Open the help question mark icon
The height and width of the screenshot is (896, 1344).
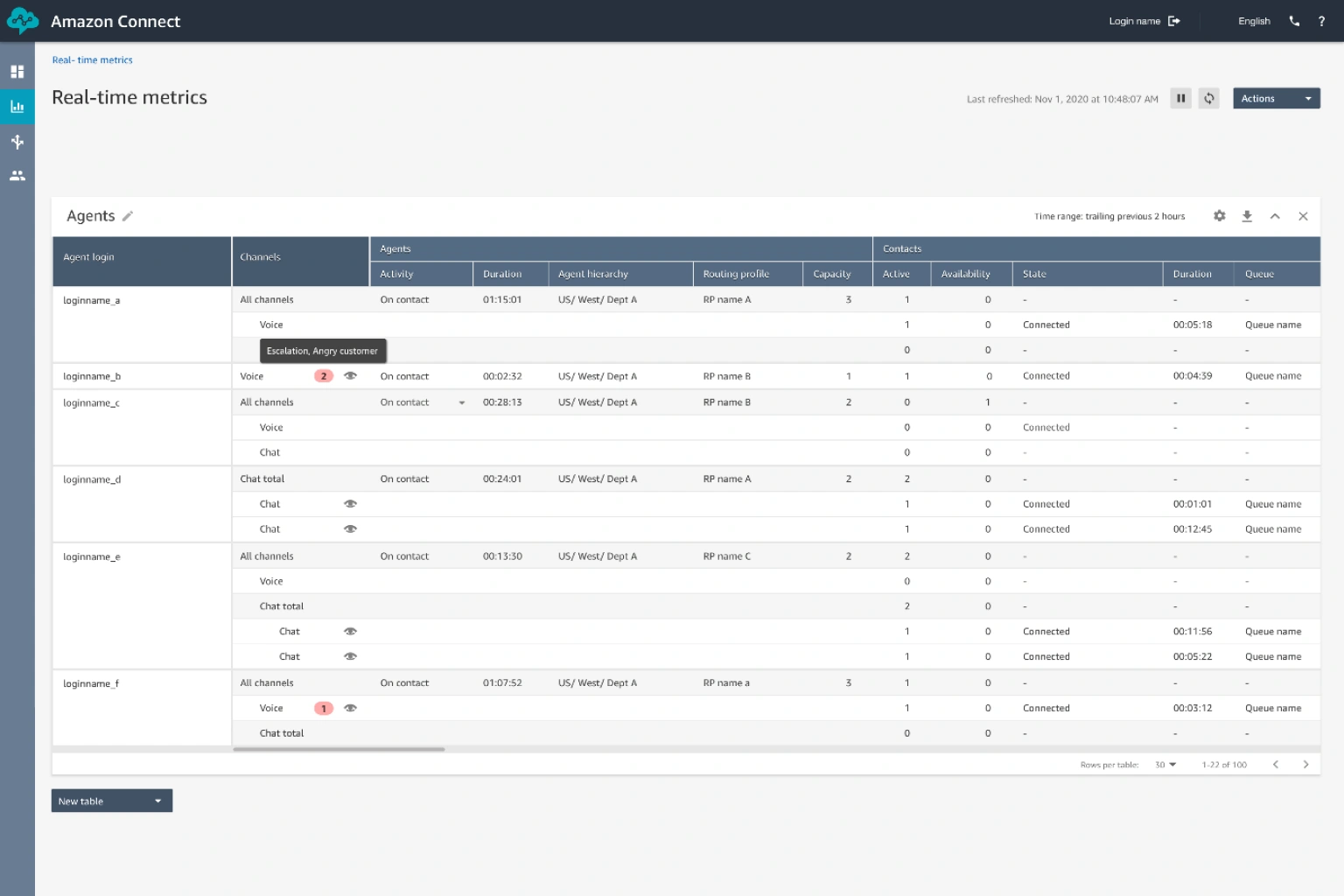pos(1321,21)
